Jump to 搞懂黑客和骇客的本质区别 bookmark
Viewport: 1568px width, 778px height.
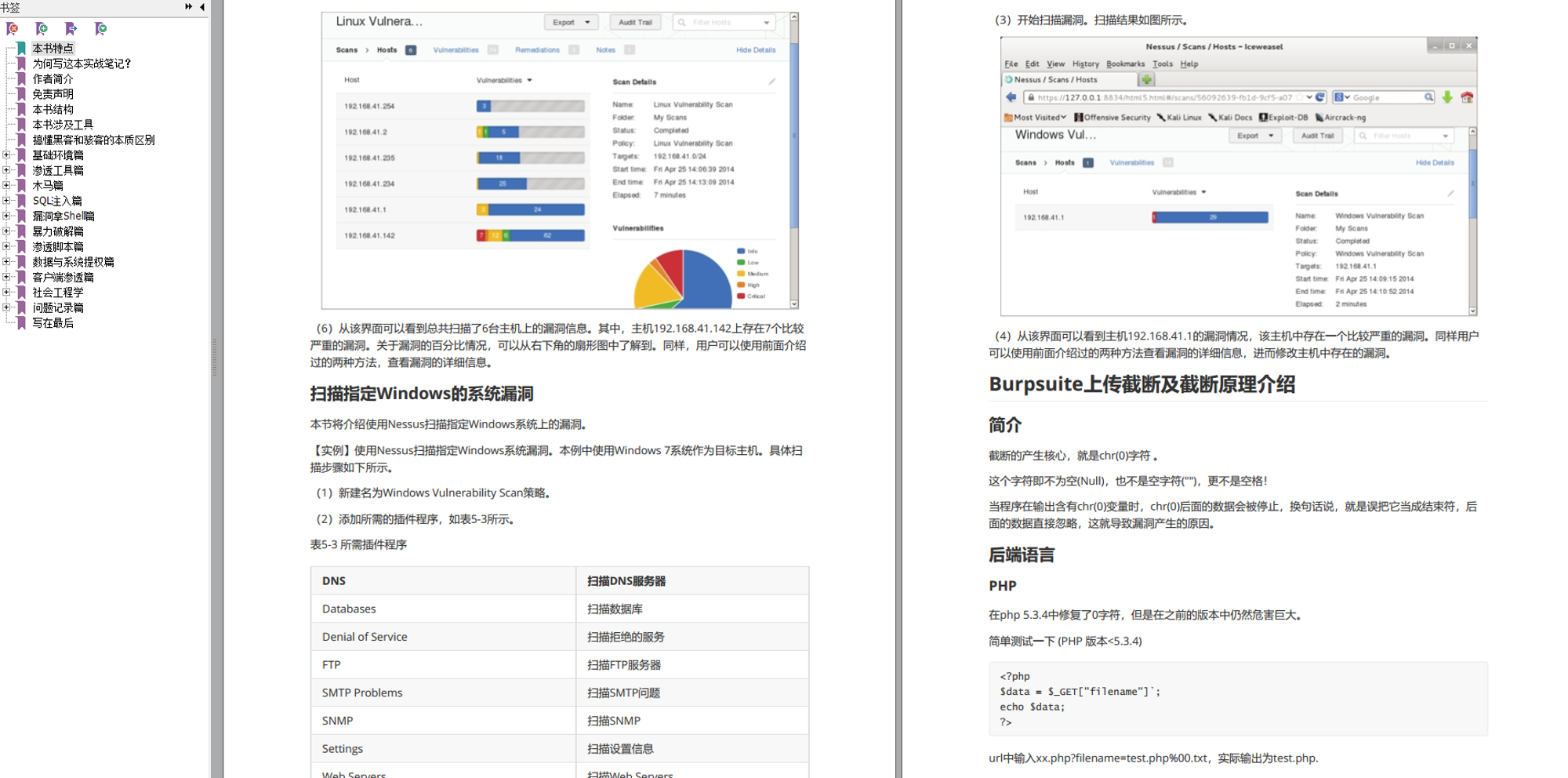[93, 140]
